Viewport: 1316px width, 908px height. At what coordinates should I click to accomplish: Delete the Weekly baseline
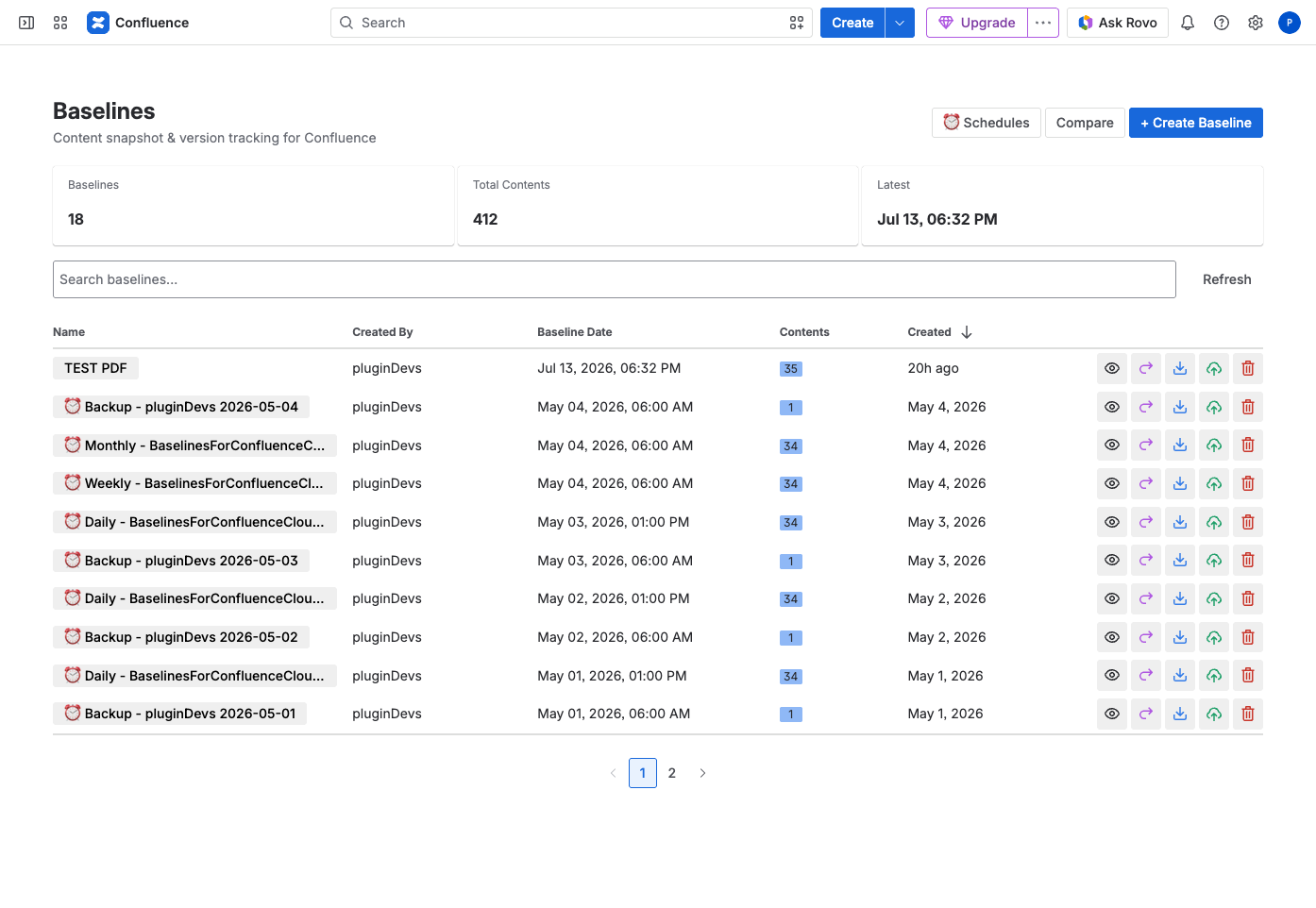tap(1248, 483)
